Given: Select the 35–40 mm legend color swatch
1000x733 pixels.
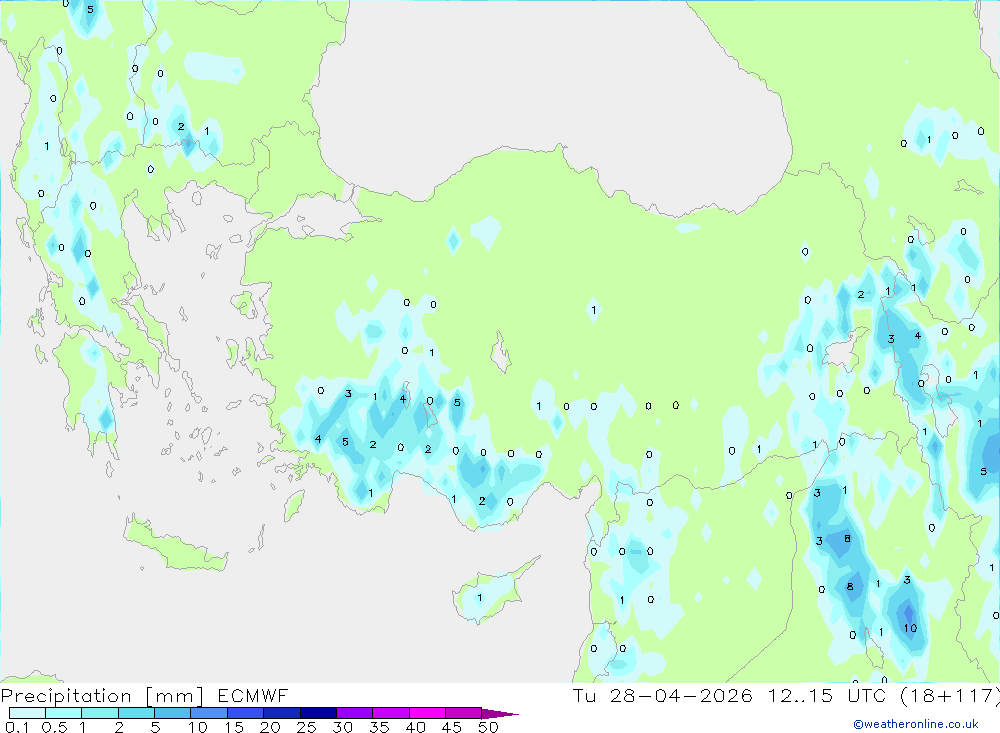Looking at the screenshot, I should (390, 713).
